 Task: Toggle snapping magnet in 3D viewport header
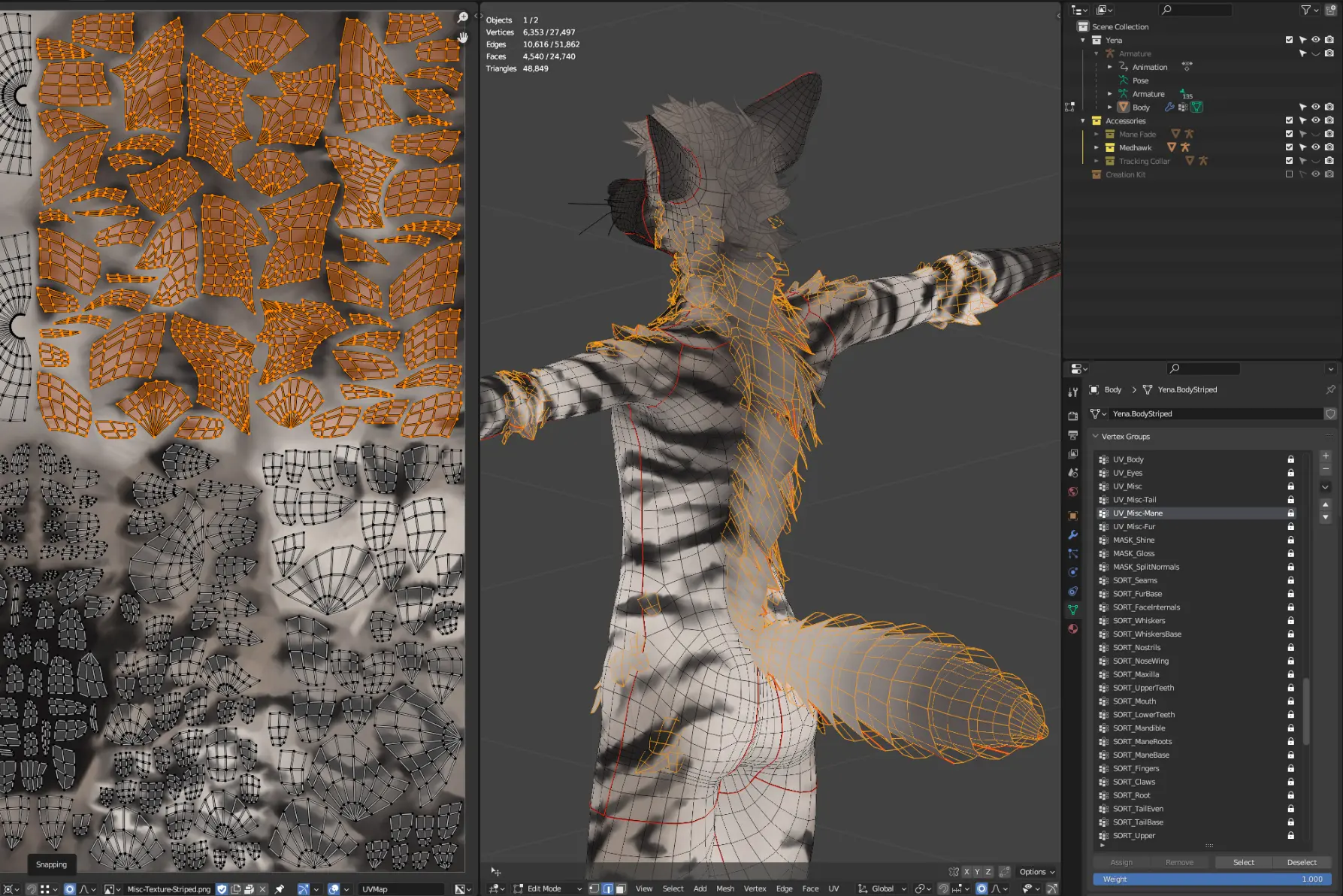coord(943,888)
